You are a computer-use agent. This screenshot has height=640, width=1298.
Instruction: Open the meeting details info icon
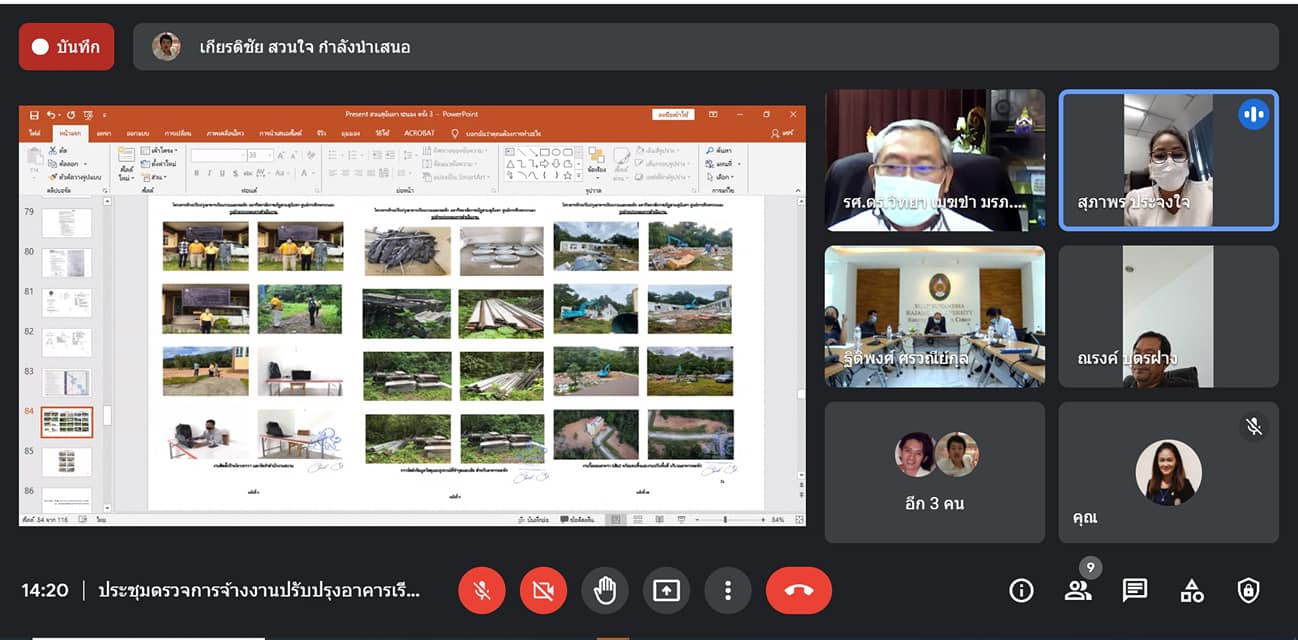click(1021, 590)
